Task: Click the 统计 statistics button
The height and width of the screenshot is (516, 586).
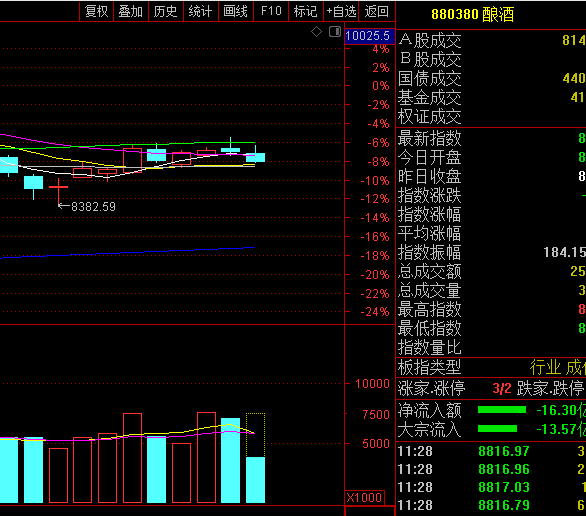Action: [200, 11]
